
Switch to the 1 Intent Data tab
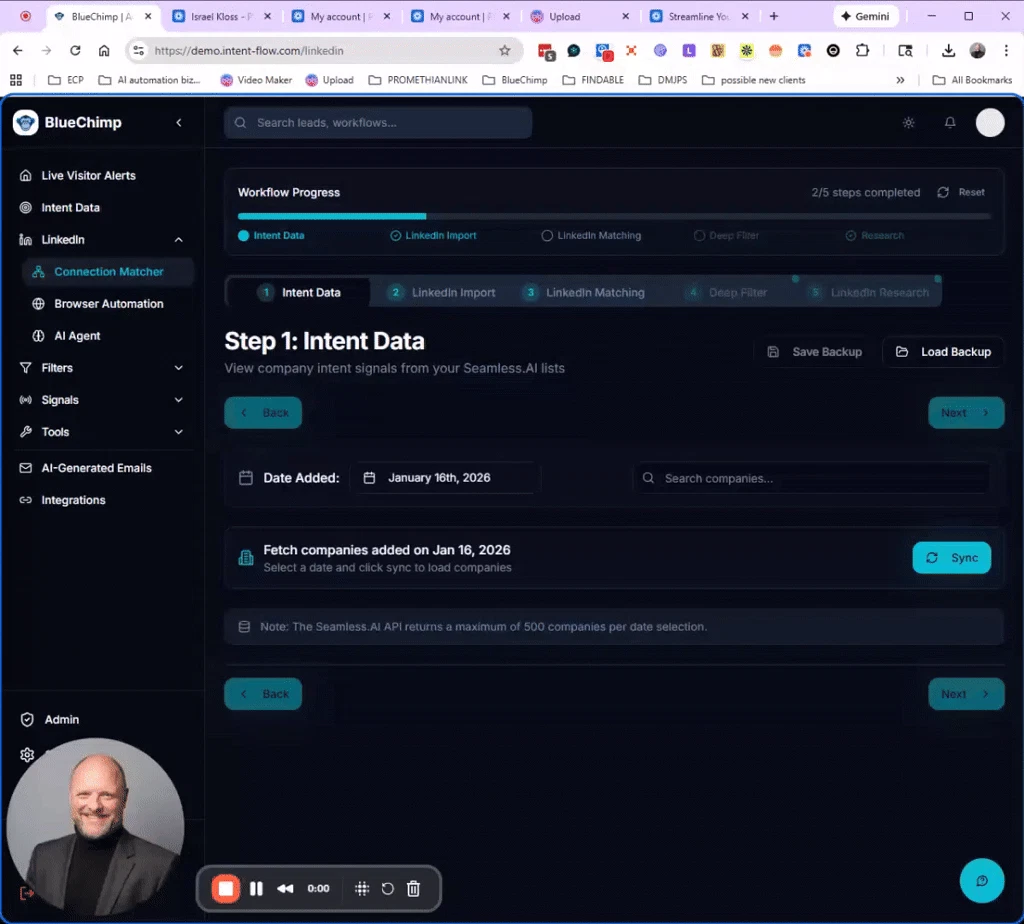298,293
